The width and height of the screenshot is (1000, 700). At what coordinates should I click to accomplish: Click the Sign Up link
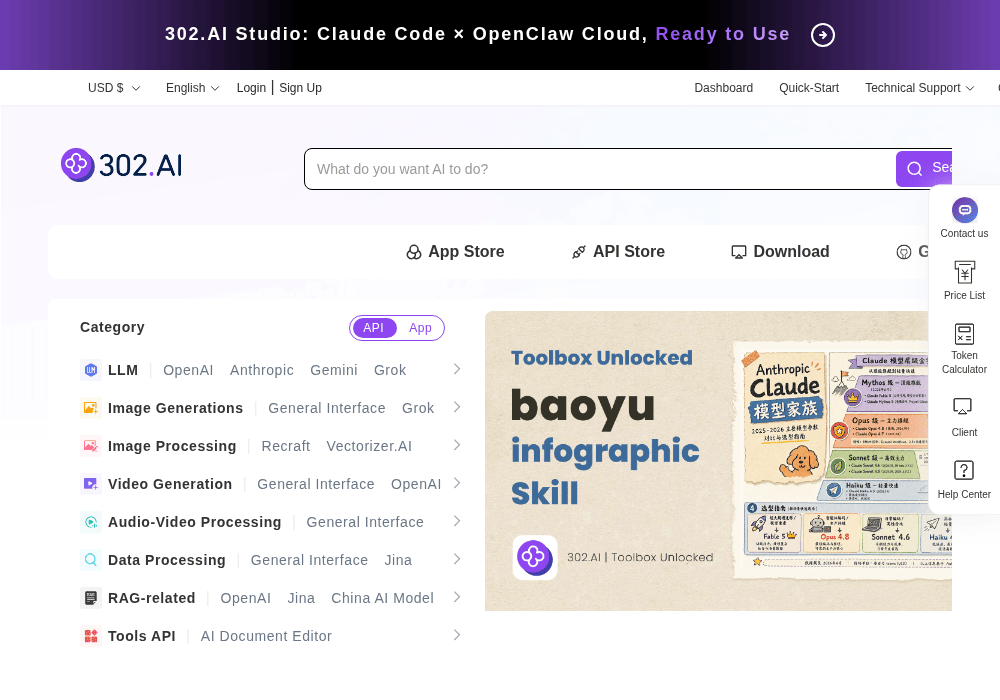[x=300, y=88]
